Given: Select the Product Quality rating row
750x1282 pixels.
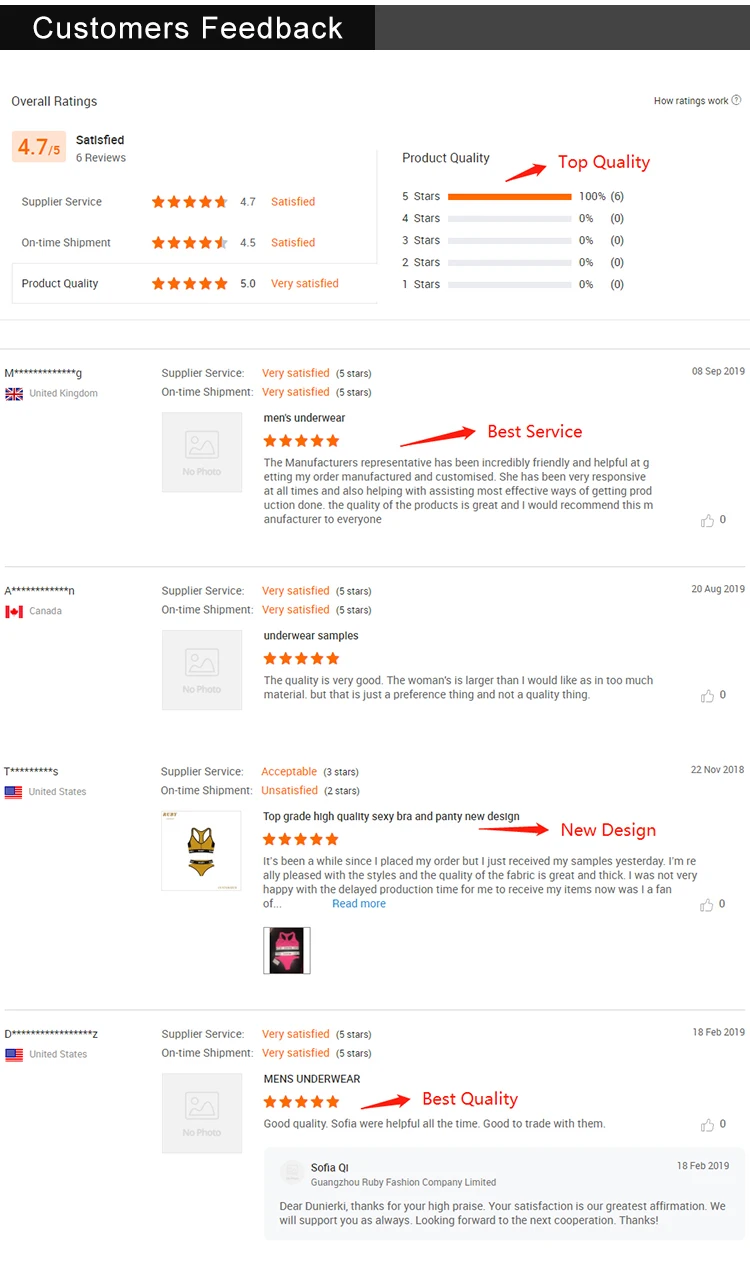Looking at the screenshot, I should click(195, 284).
